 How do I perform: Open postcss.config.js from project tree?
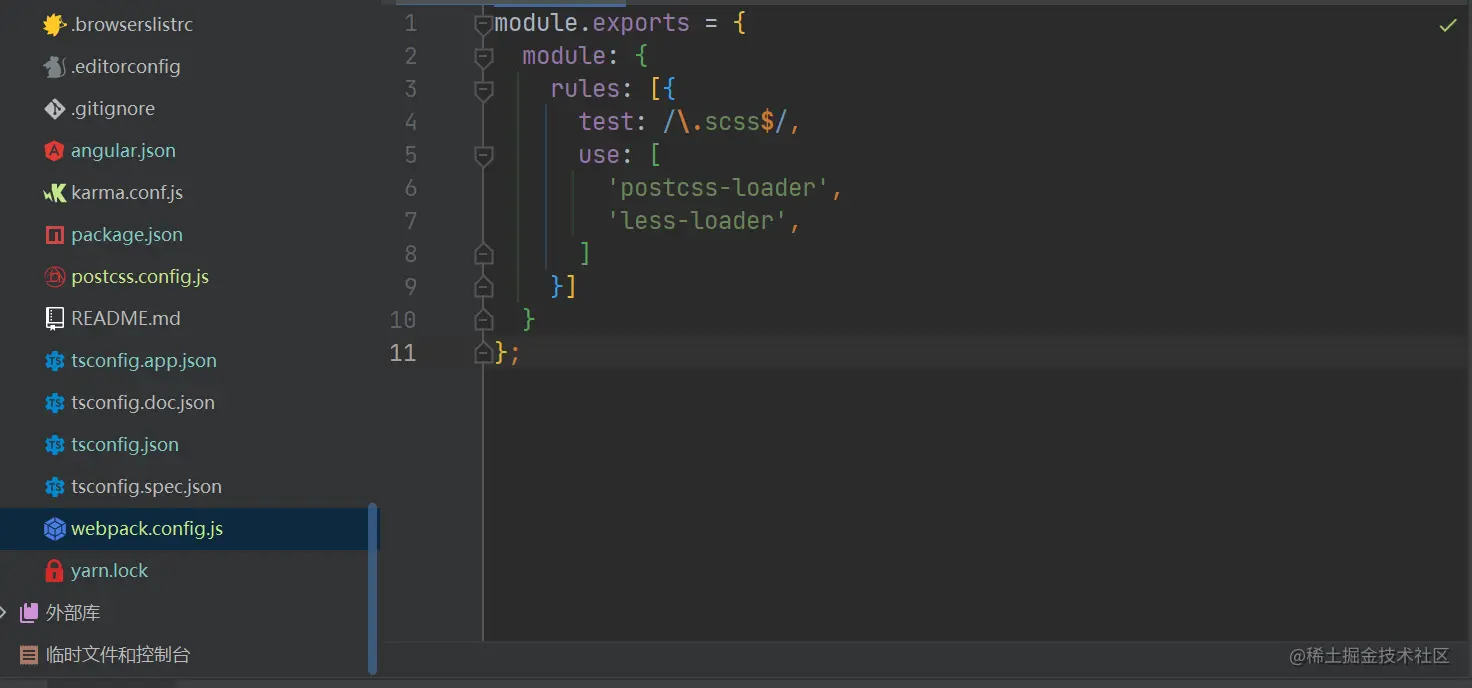(x=140, y=277)
